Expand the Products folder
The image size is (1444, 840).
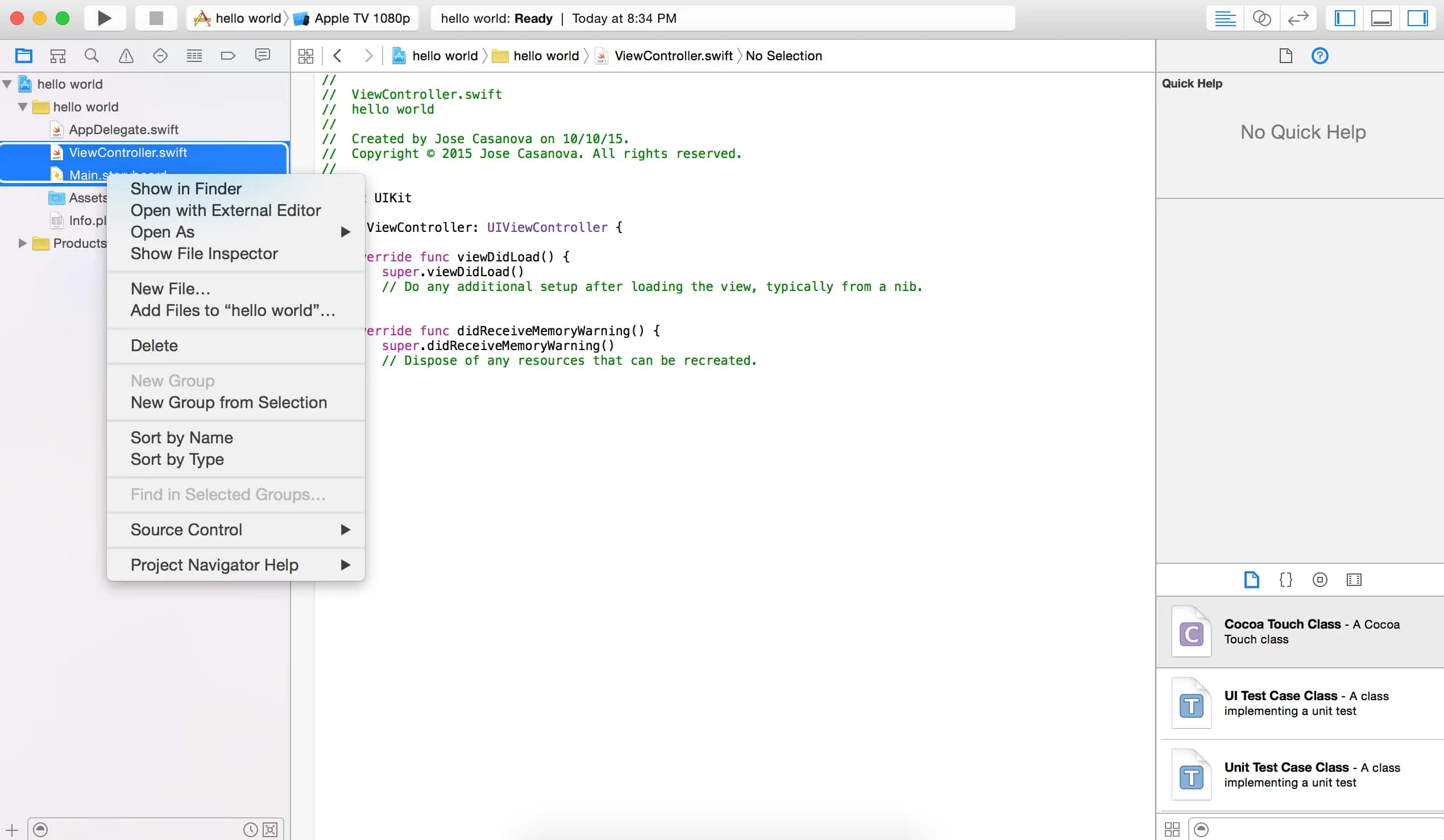tap(23, 243)
